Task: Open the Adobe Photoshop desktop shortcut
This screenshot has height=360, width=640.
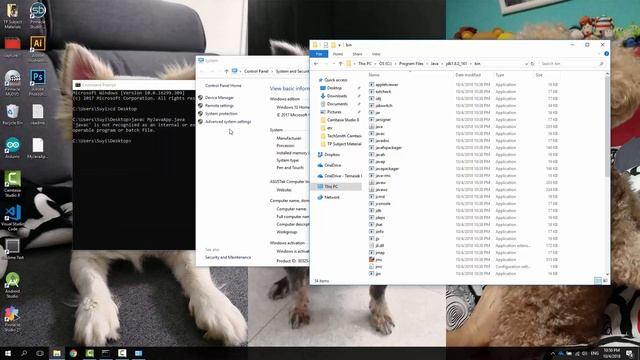Action: (x=38, y=82)
